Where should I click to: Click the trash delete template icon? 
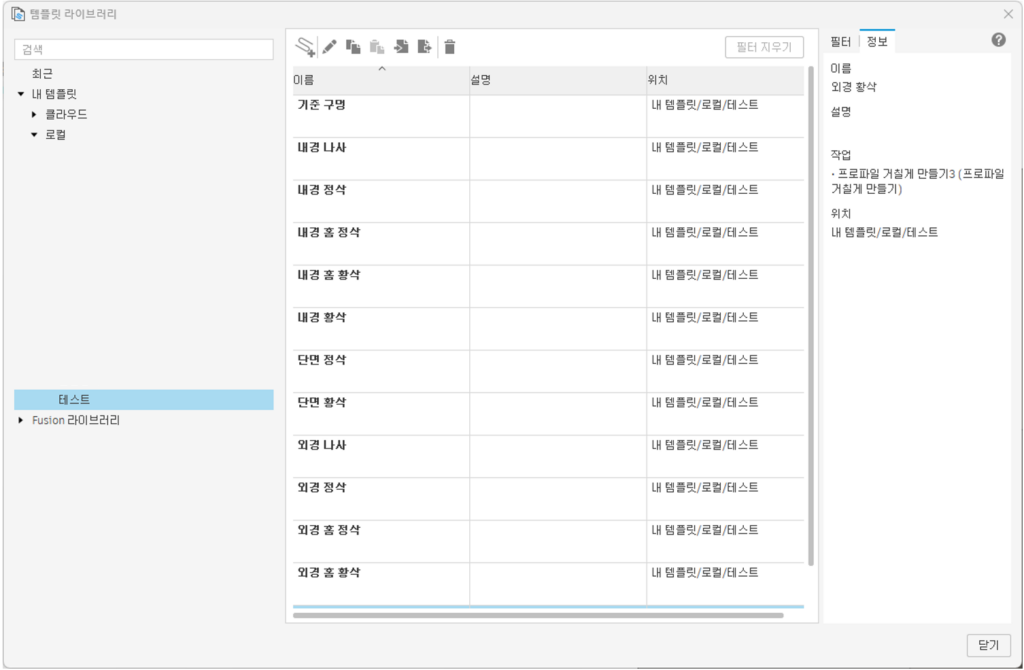(450, 47)
